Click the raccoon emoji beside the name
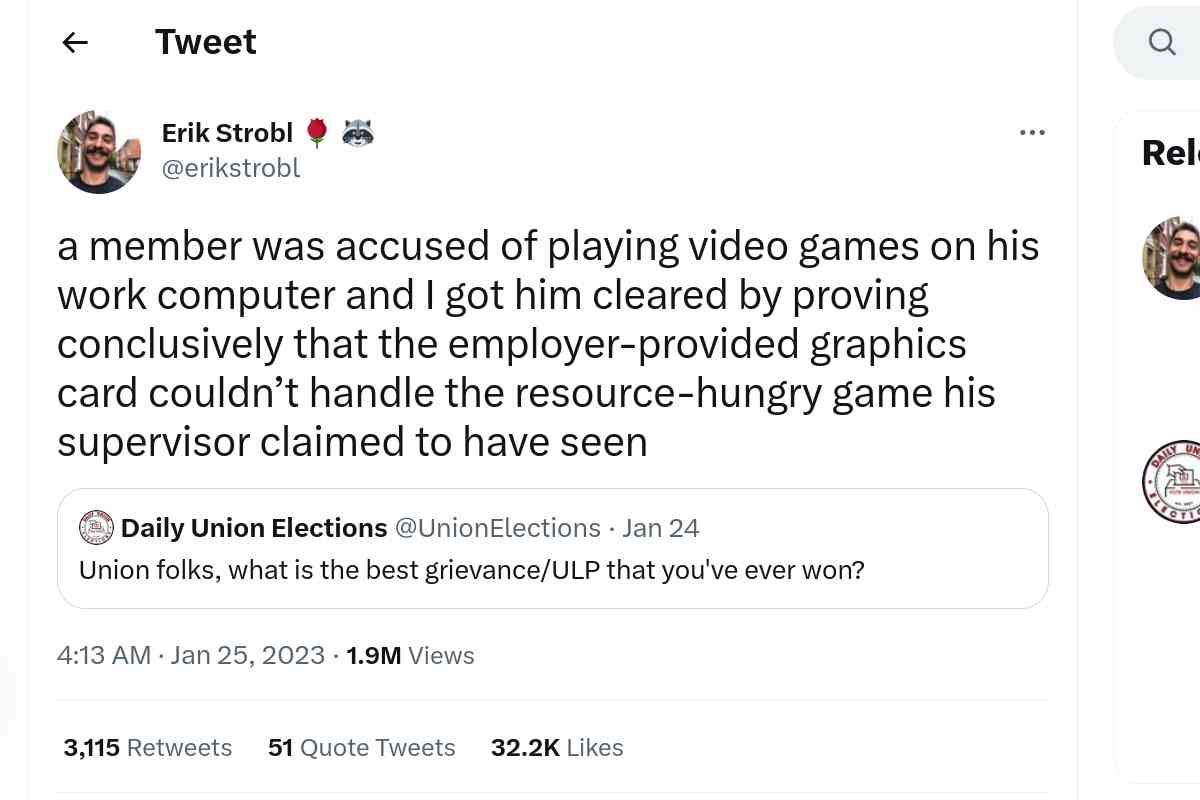This screenshot has height=800, width=1200. tap(357, 133)
